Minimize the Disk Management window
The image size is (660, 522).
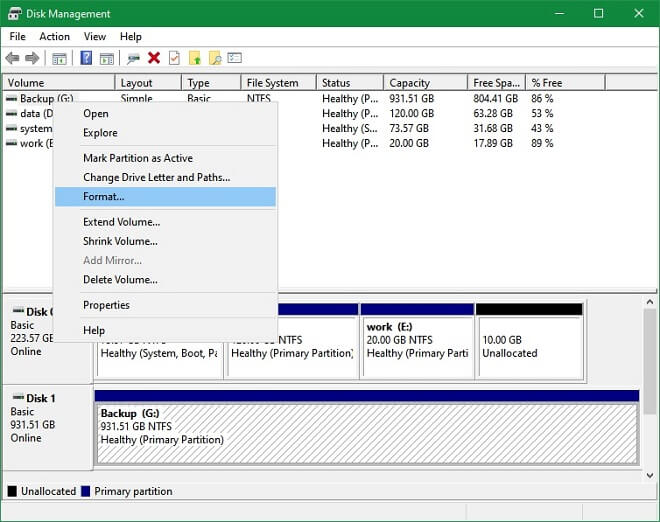point(559,13)
